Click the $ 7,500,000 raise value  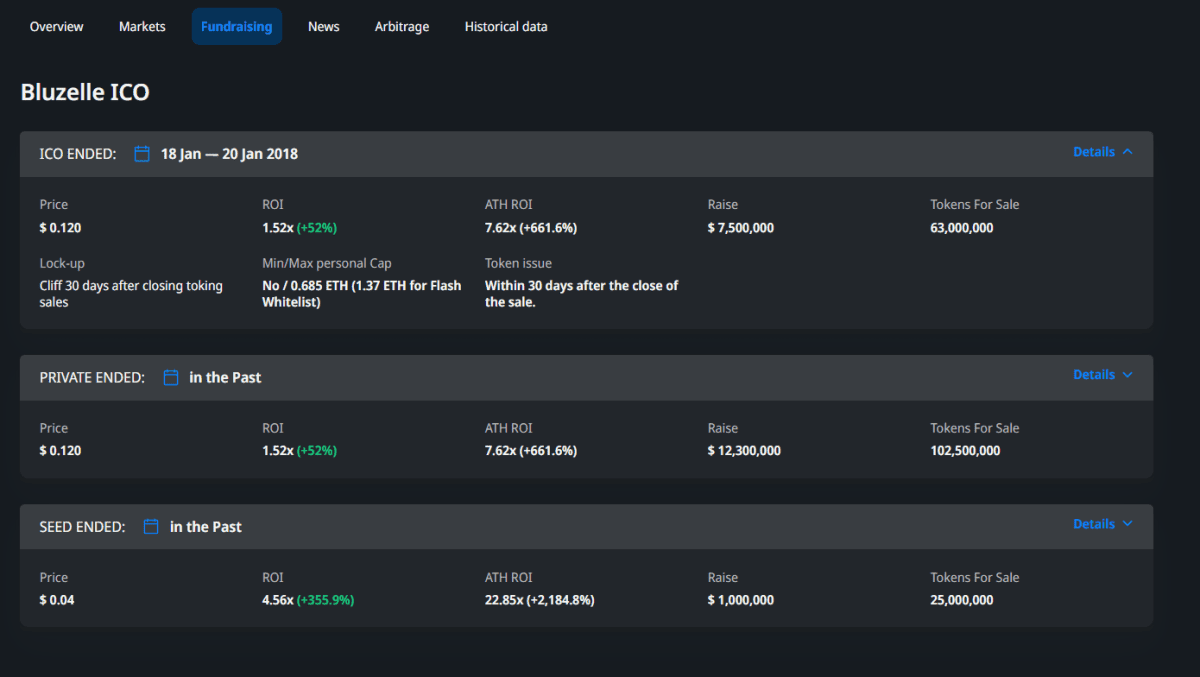[x=741, y=228]
